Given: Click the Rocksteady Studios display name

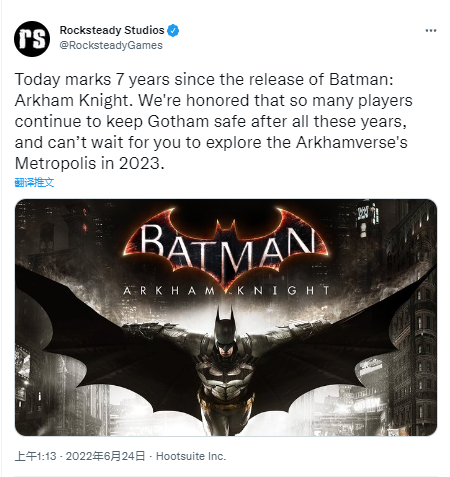Looking at the screenshot, I should [x=112, y=30].
